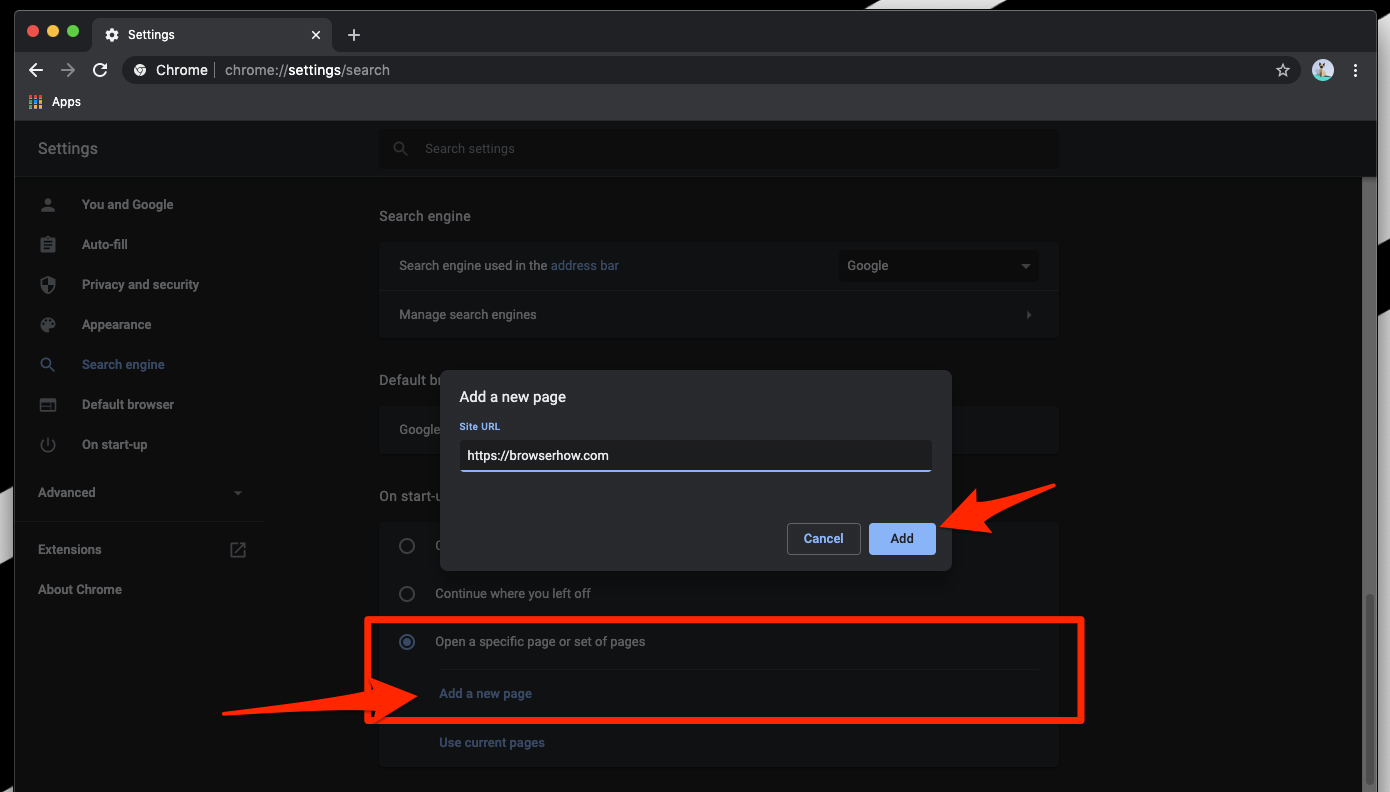Click the Auto-fill clipboard icon

pyautogui.click(x=47, y=245)
